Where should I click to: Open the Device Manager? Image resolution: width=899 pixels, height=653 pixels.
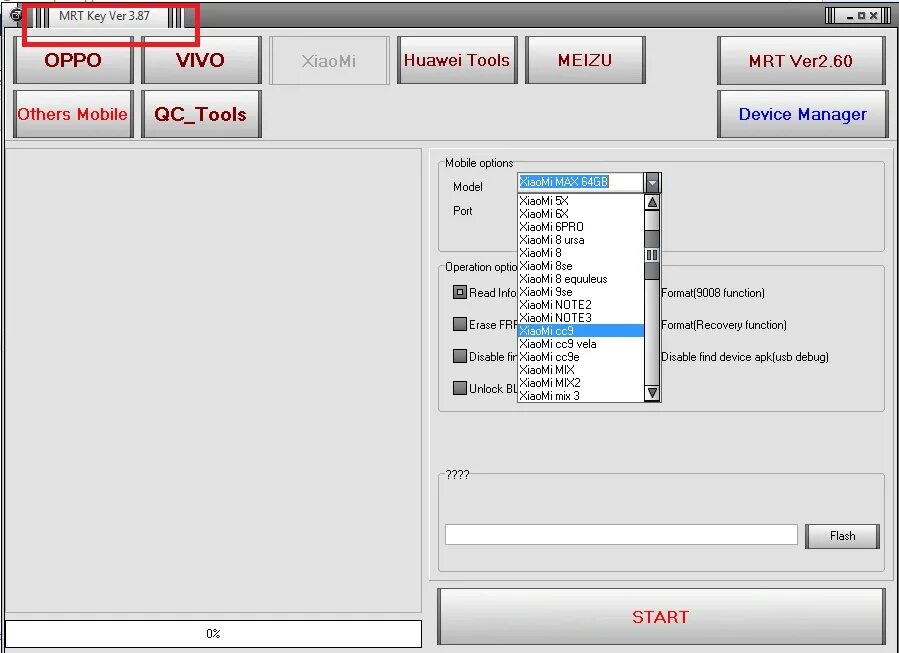pos(802,114)
